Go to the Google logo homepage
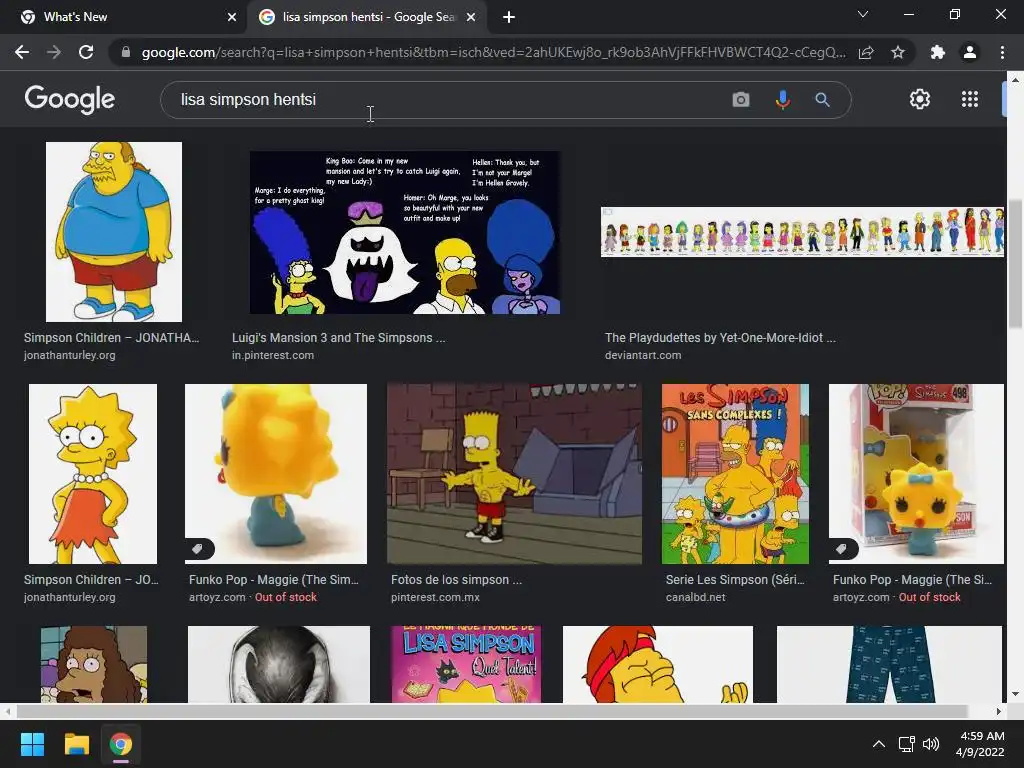 pyautogui.click(x=70, y=99)
